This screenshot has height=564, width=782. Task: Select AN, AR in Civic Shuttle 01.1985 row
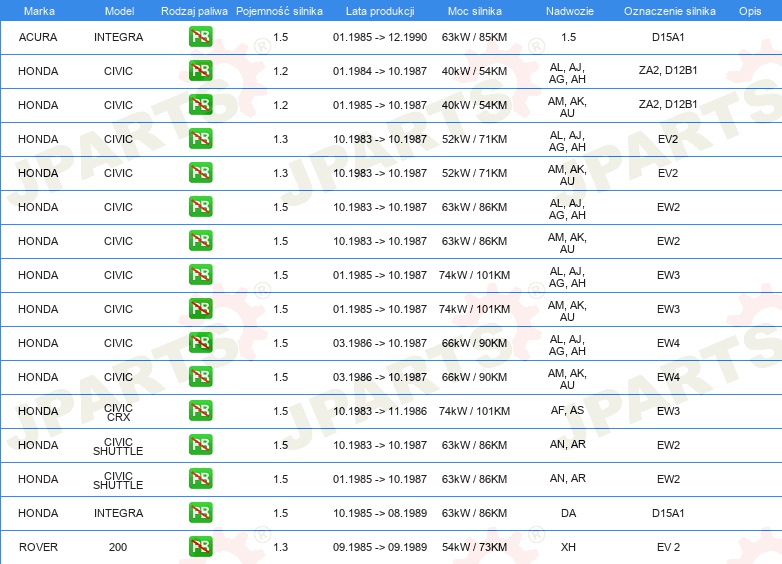click(x=568, y=478)
